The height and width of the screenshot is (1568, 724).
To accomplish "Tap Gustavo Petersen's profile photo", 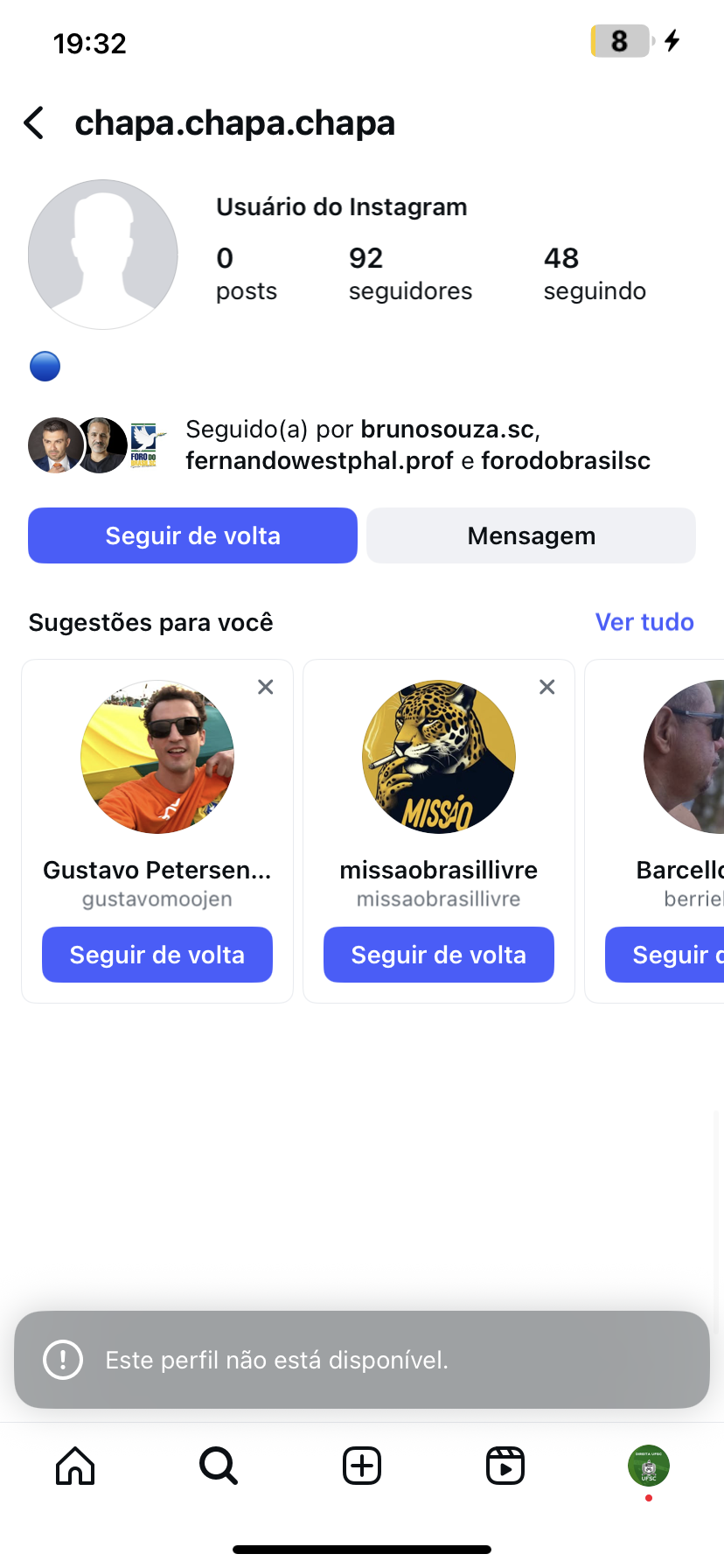I will (x=157, y=757).
